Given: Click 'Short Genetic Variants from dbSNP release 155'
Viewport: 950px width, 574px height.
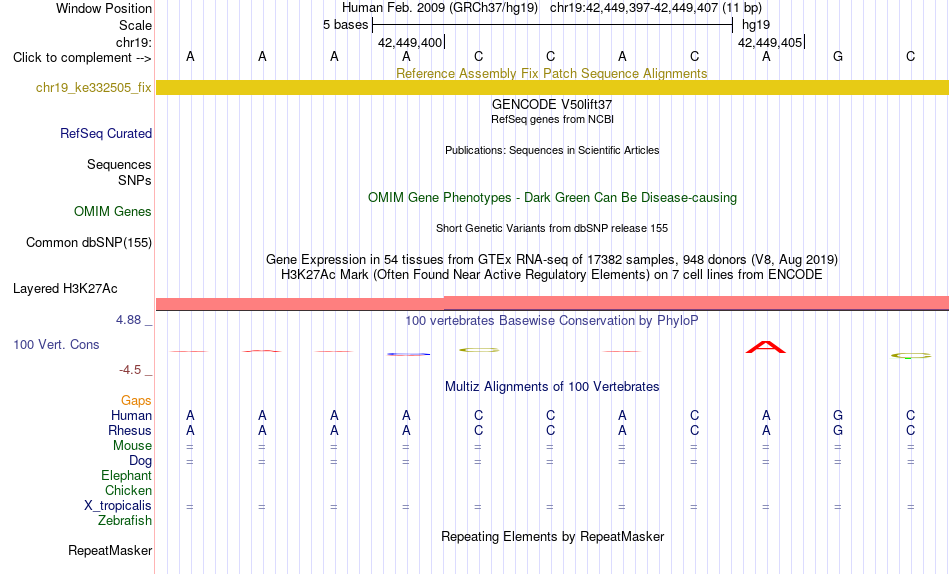Looking at the screenshot, I should point(552,229).
